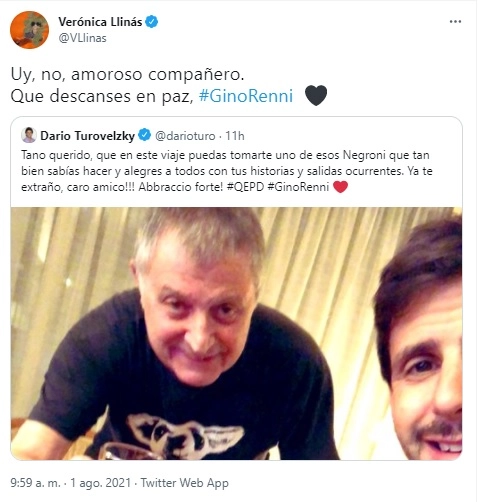
Task: Click the quoted tweet text body
Action: tap(227, 171)
